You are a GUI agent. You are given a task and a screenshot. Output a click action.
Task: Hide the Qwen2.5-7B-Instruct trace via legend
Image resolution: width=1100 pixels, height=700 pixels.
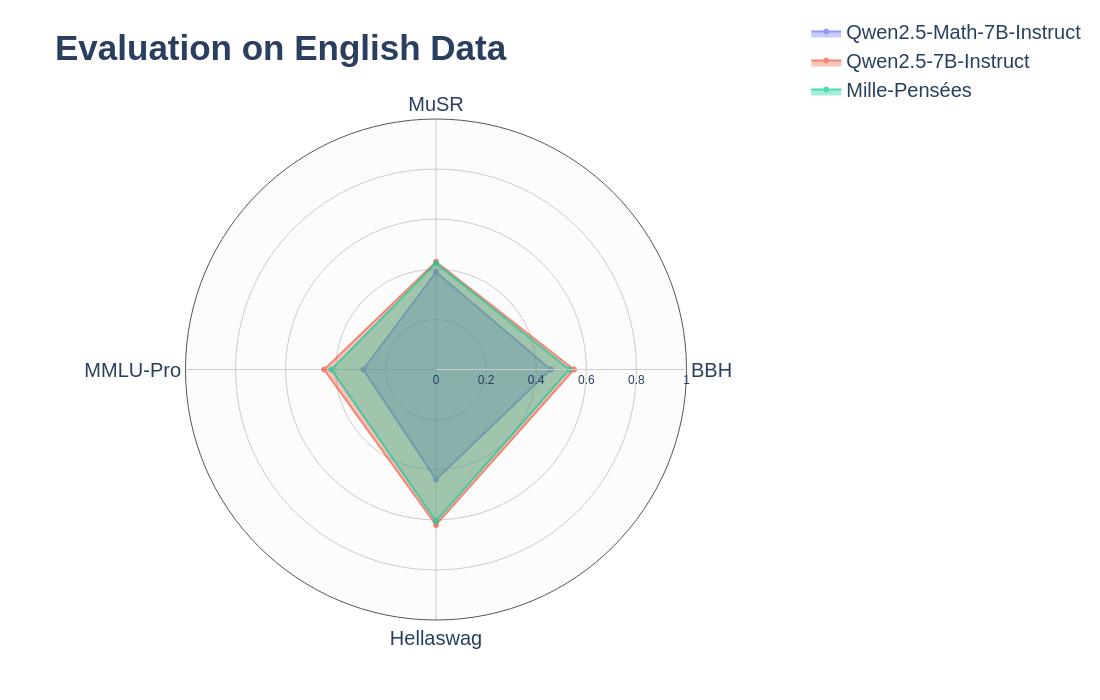pos(937,61)
